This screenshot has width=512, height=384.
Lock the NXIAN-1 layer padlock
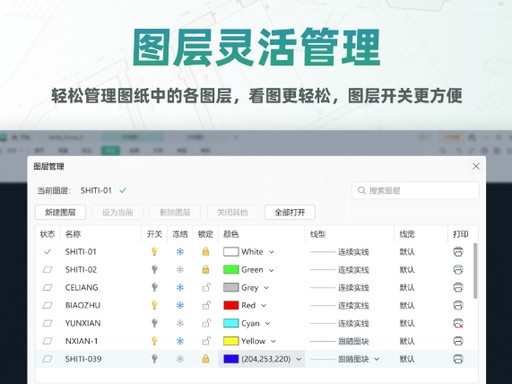click(x=206, y=341)
